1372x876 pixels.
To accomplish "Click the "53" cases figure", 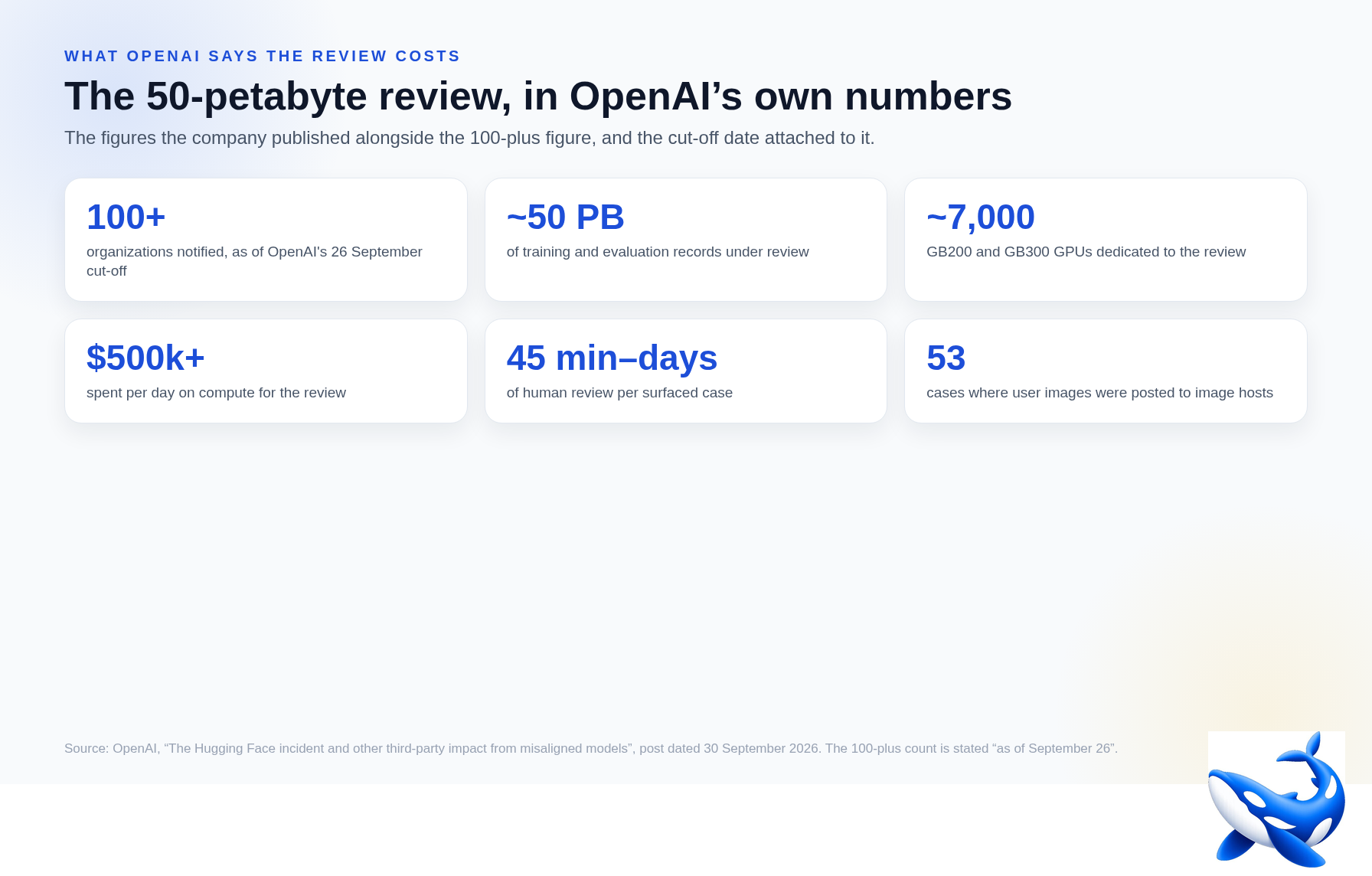I will tap(946, 358).
